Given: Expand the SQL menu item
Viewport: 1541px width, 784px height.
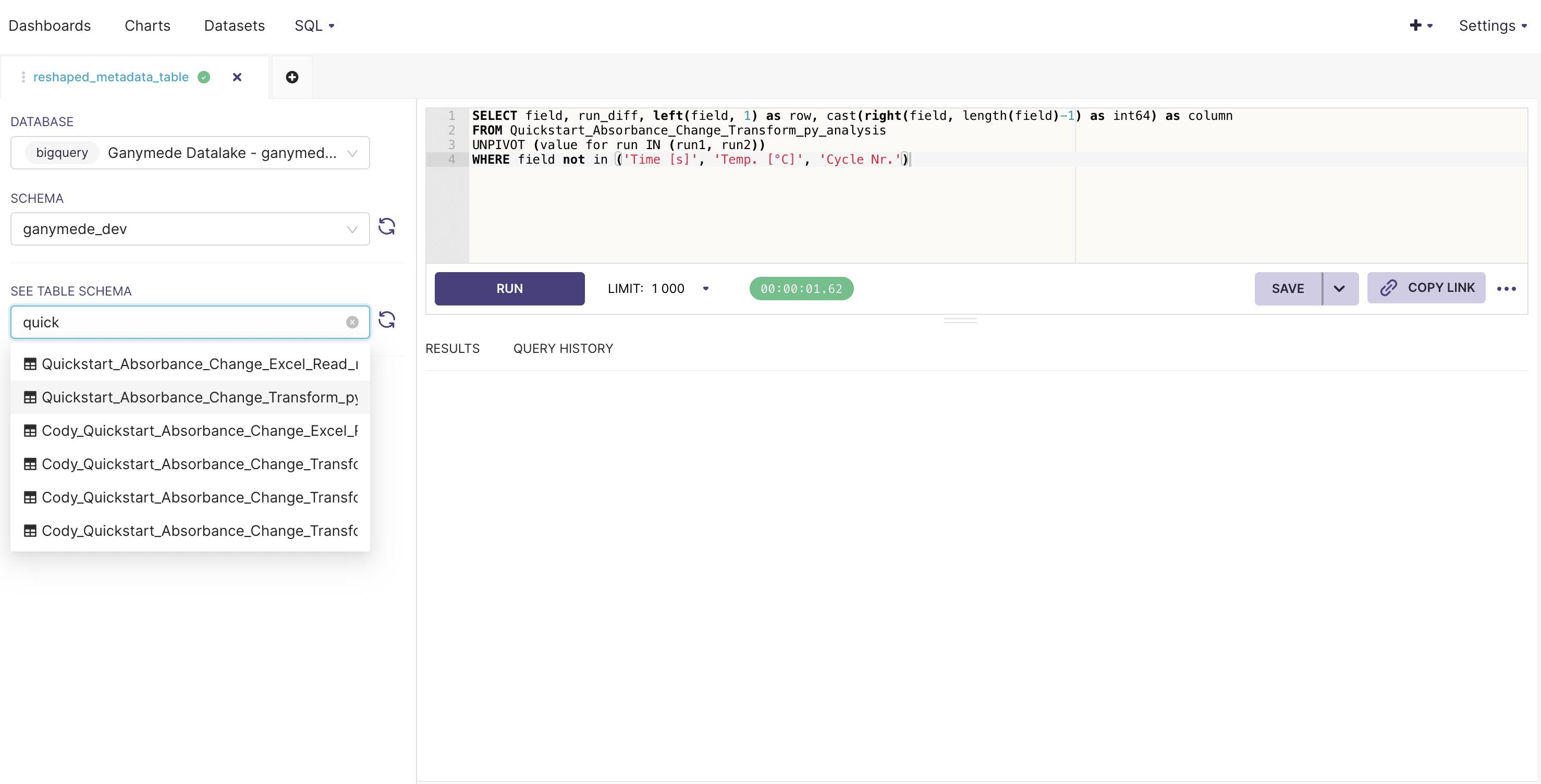Looking at the screenshot, I should coord(312,25).
